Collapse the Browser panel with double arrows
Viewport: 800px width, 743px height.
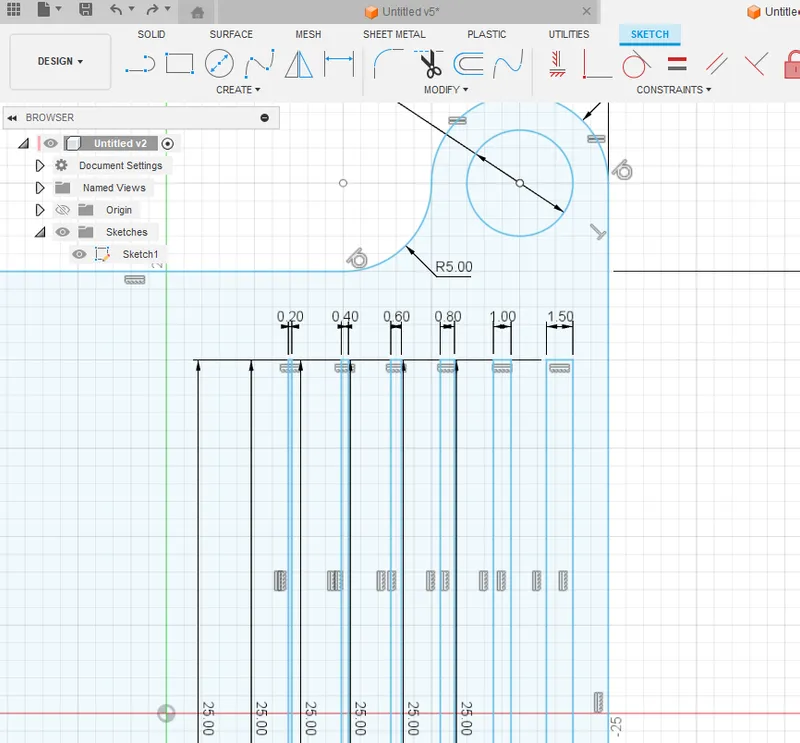pos(14,118)
